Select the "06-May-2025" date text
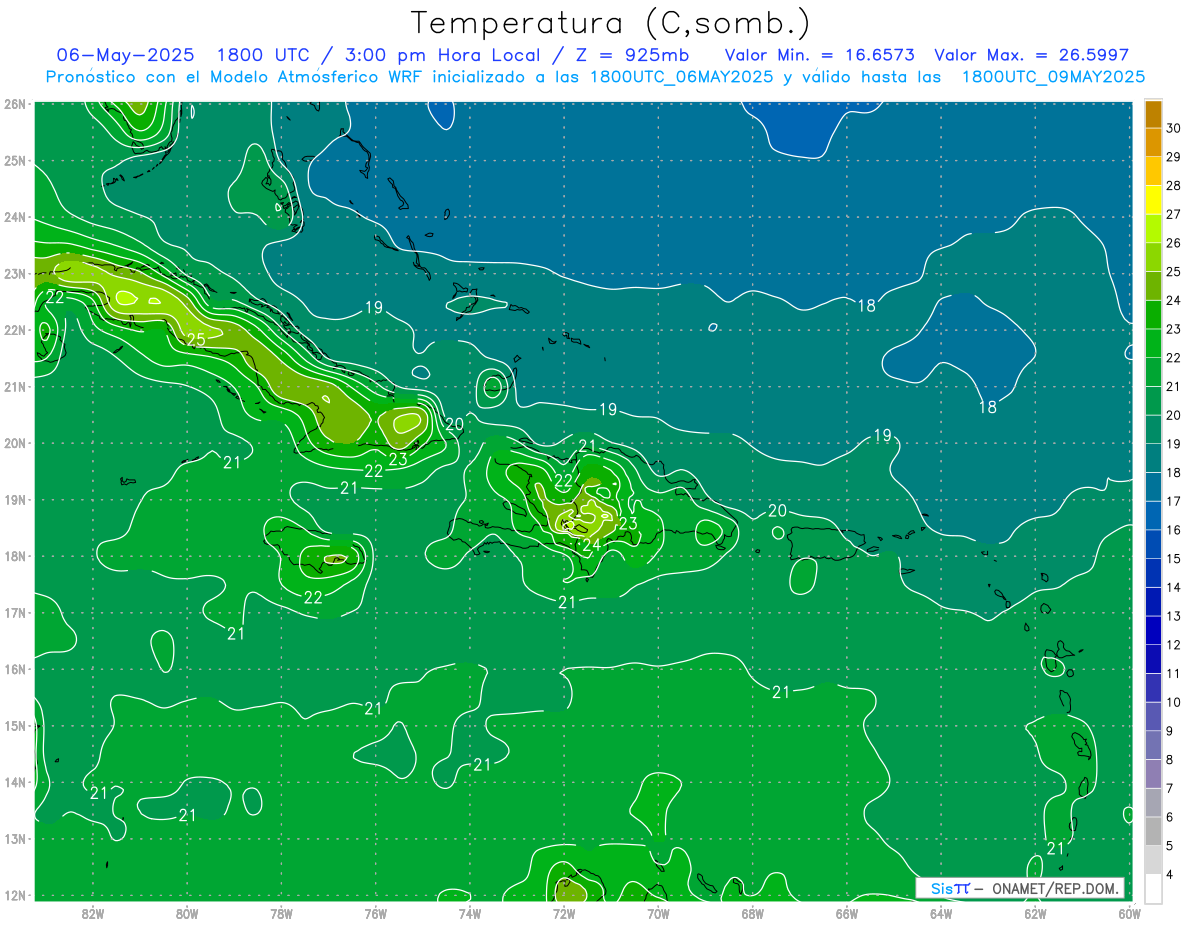 click(125, 55)
